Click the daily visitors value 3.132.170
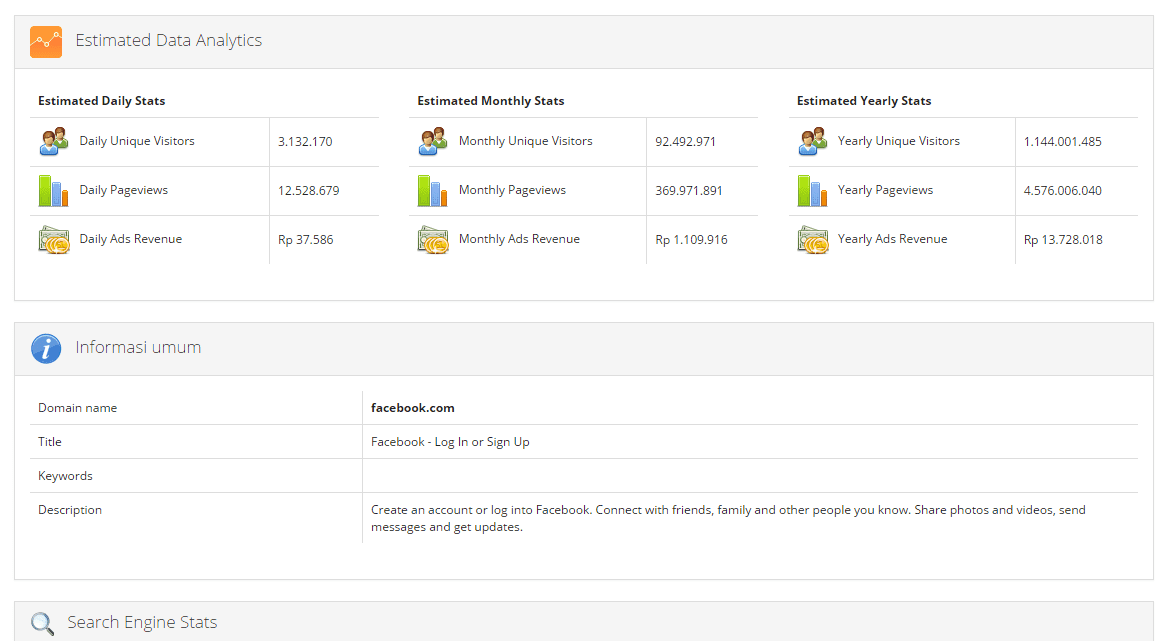This screenshot has width=1167, height=641. pos(305,141)
